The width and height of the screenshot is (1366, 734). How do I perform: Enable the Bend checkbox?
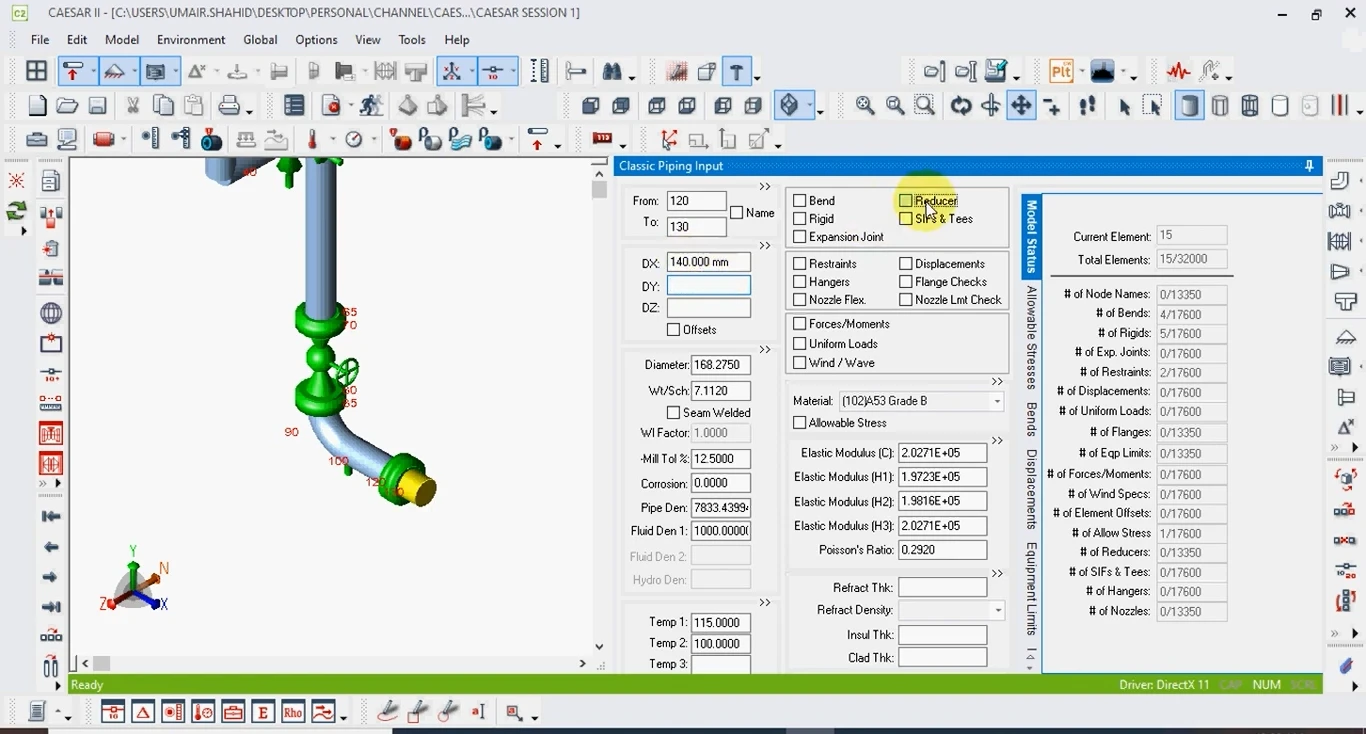pos(800,201)
